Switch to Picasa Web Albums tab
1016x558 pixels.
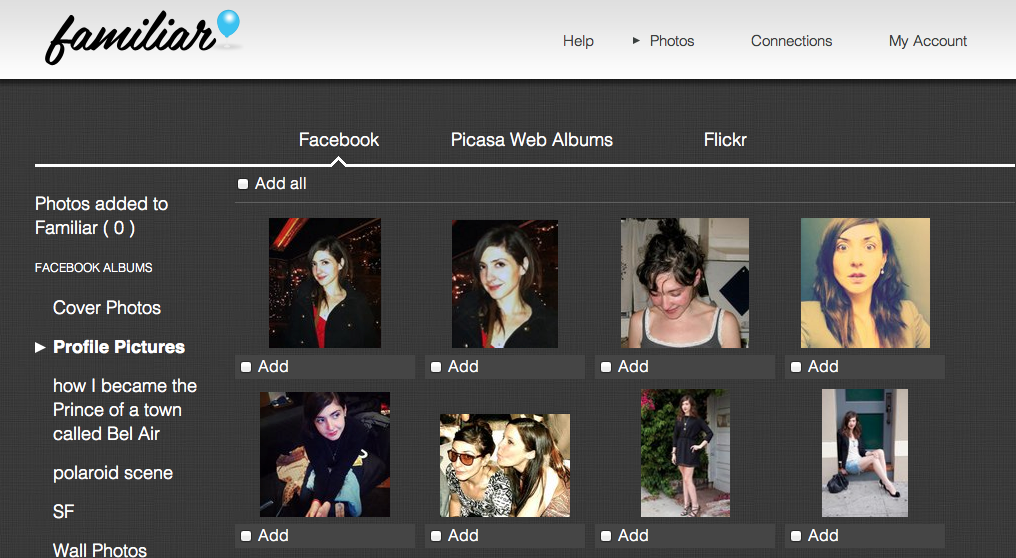532,140
